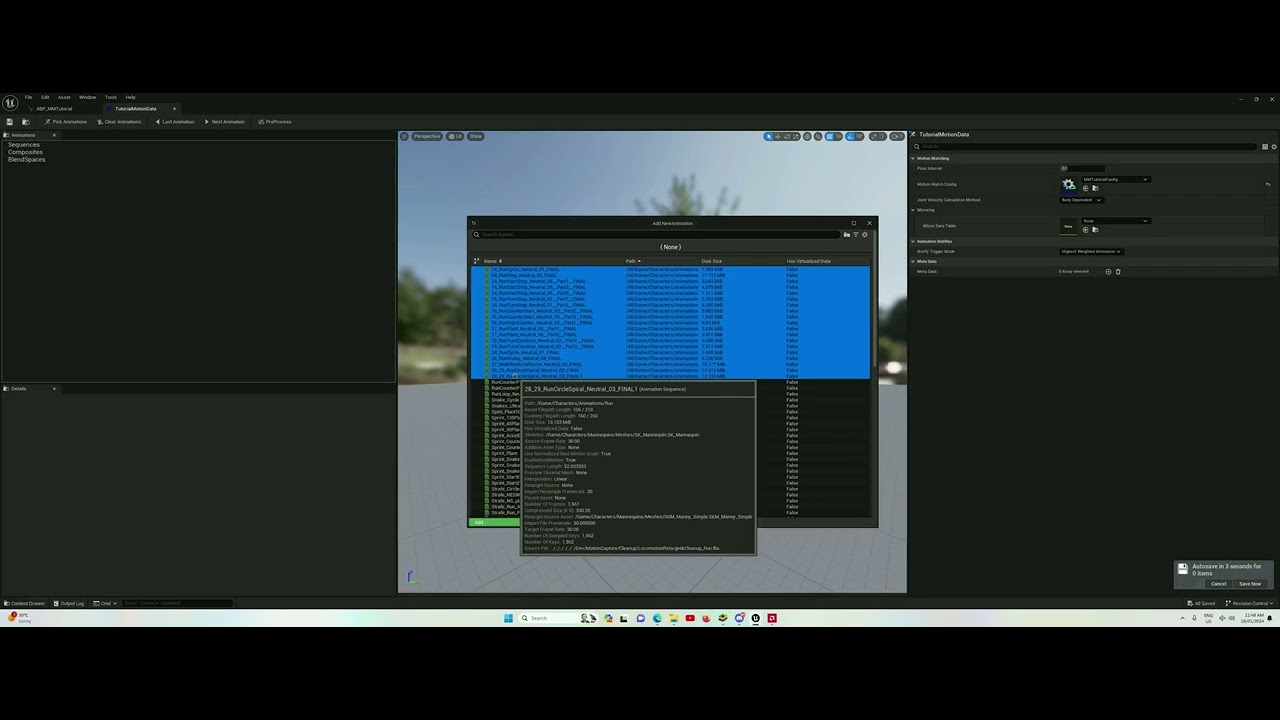Activate the translate gizmo tool in viewport
Viewport: 1280px width, 720px height.
(778, 136)
